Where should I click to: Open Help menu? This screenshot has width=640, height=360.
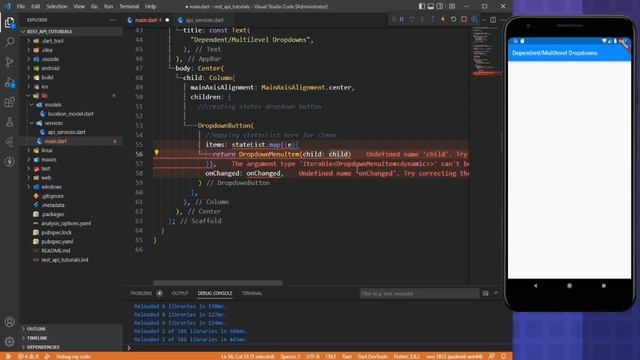pyautogui.click(x=151, y=7)
